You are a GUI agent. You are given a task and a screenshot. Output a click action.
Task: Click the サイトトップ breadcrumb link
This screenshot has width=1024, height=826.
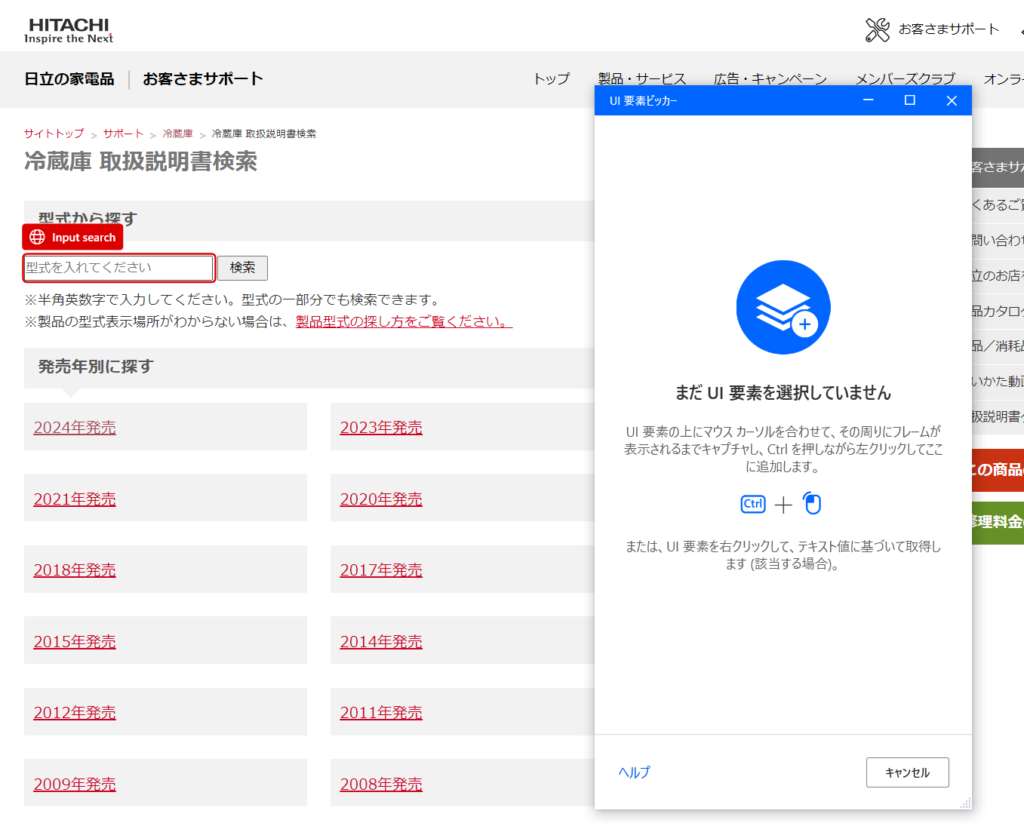(x=54, y=133)
